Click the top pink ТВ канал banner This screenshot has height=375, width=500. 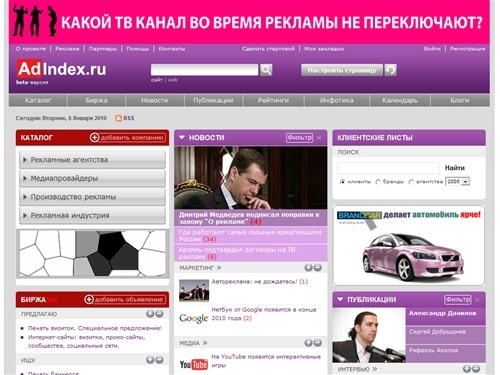[249, 22]
